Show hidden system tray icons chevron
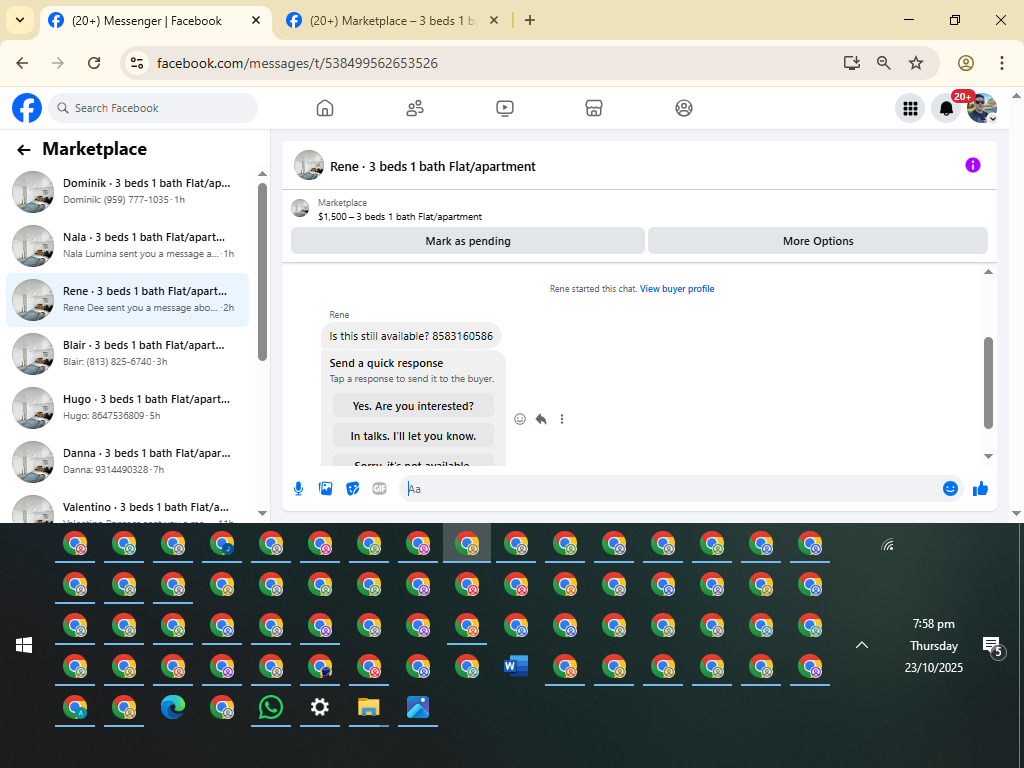The image size is (1024, 768). tap(862, 645)
